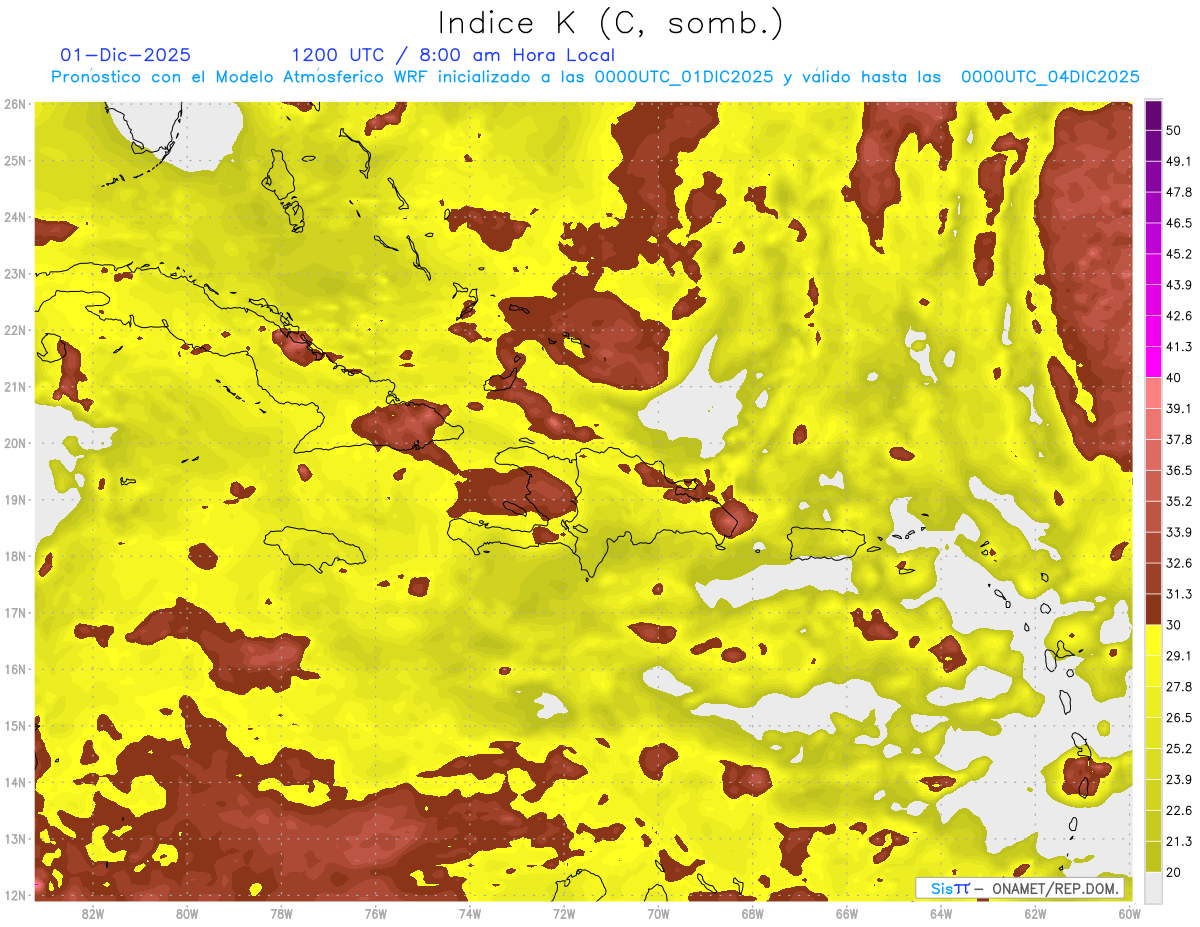Click the 21N latitude label
This screenshot has width=1200, height=927.
click(15, 386)
